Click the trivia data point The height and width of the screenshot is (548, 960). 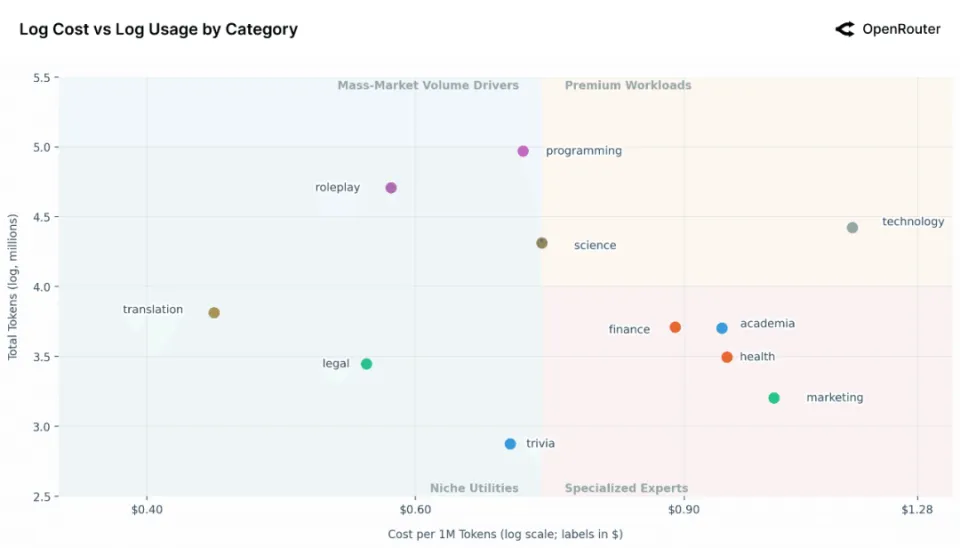click(x=510, y=444)
